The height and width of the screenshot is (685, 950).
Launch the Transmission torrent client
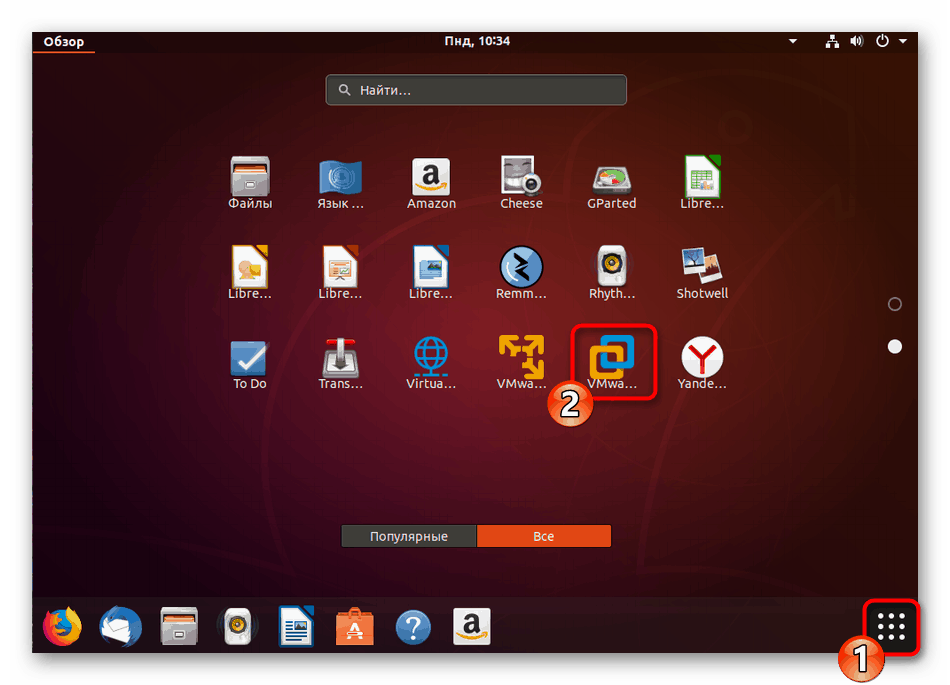(x=340, y=364)
